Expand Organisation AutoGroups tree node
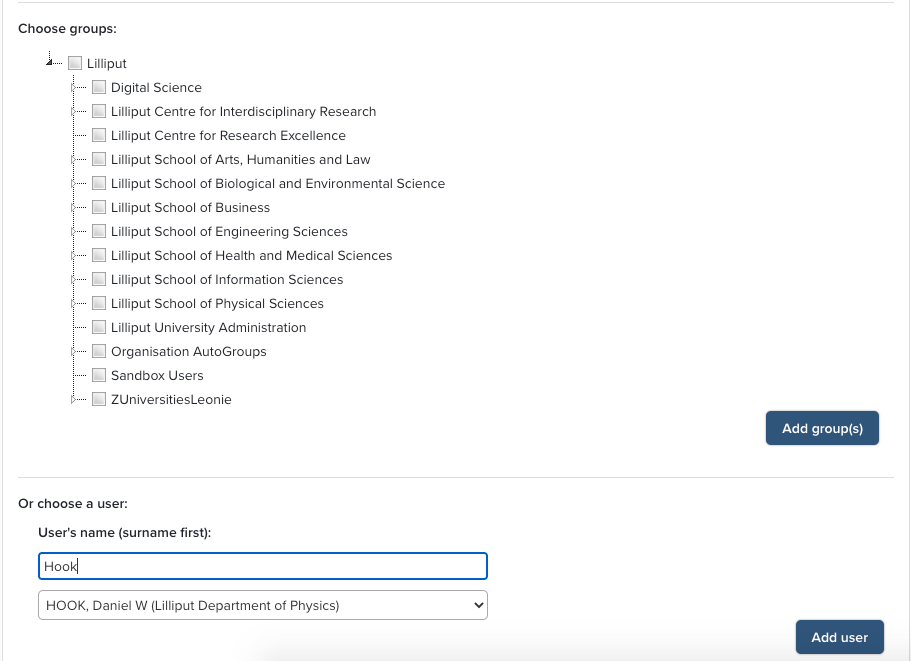Viewport: 911px width, 661px height. click(73, 351)
